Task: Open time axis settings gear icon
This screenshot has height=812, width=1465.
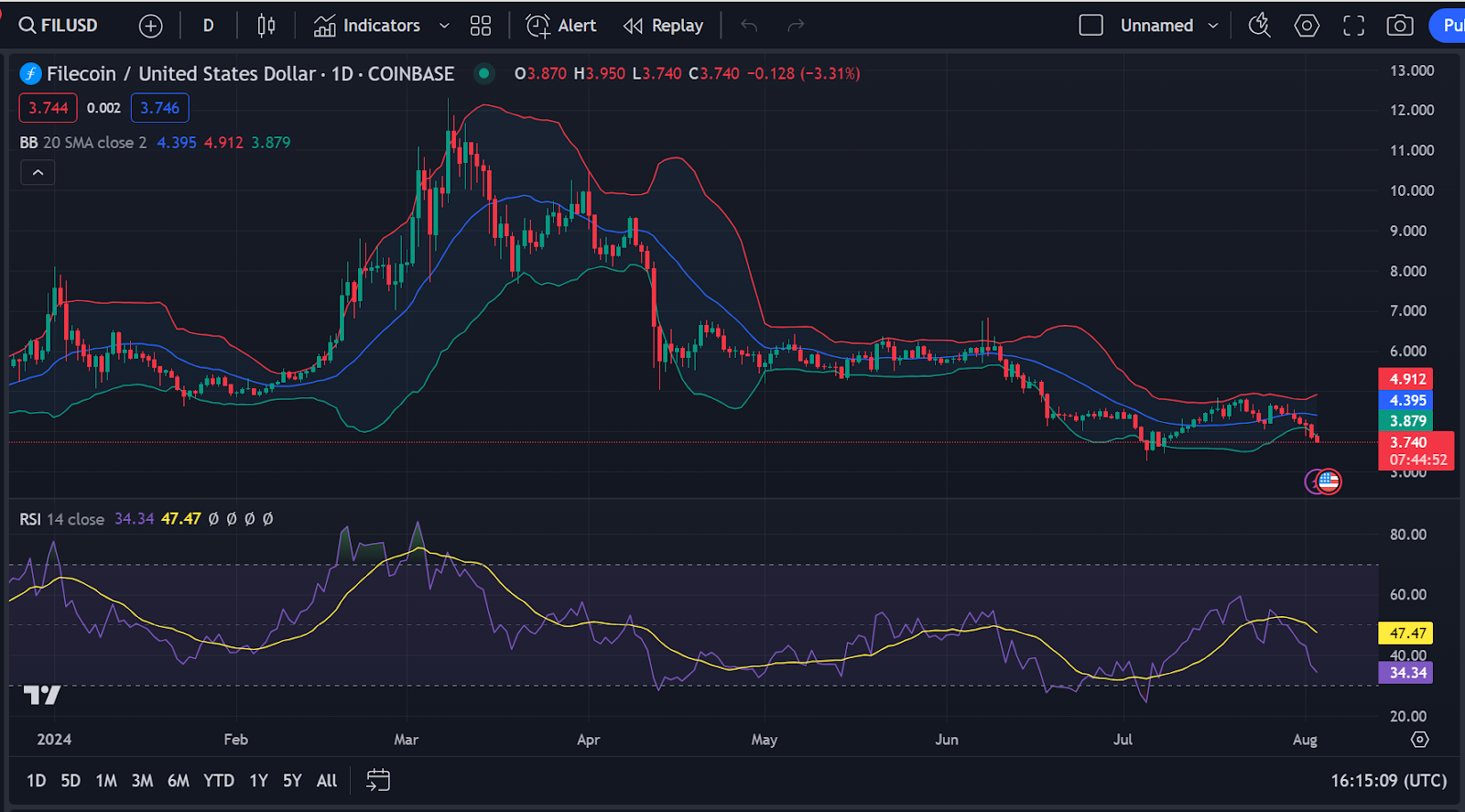Action: point(1419,739)
